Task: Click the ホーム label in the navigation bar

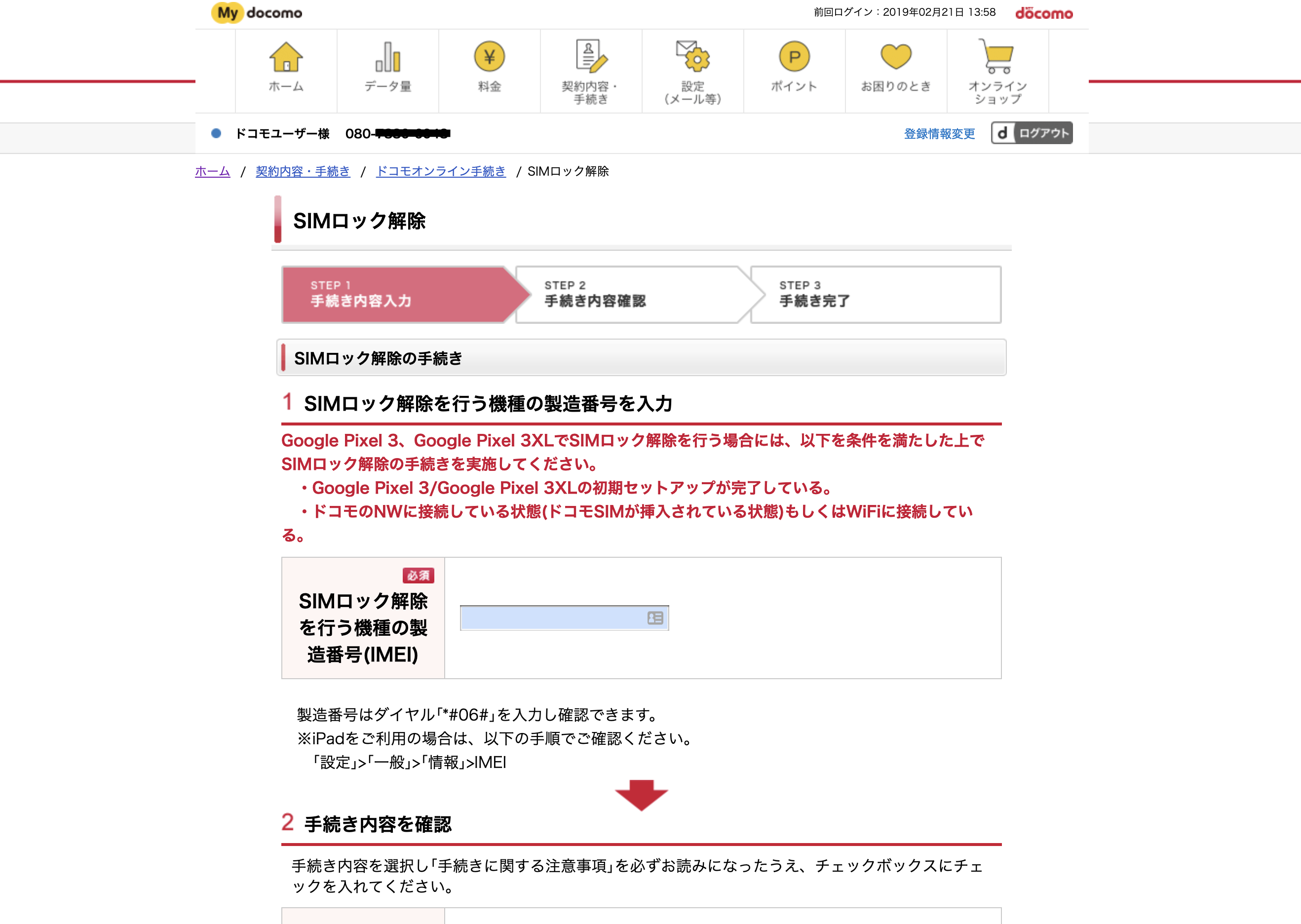Action: tap(286, 86)
